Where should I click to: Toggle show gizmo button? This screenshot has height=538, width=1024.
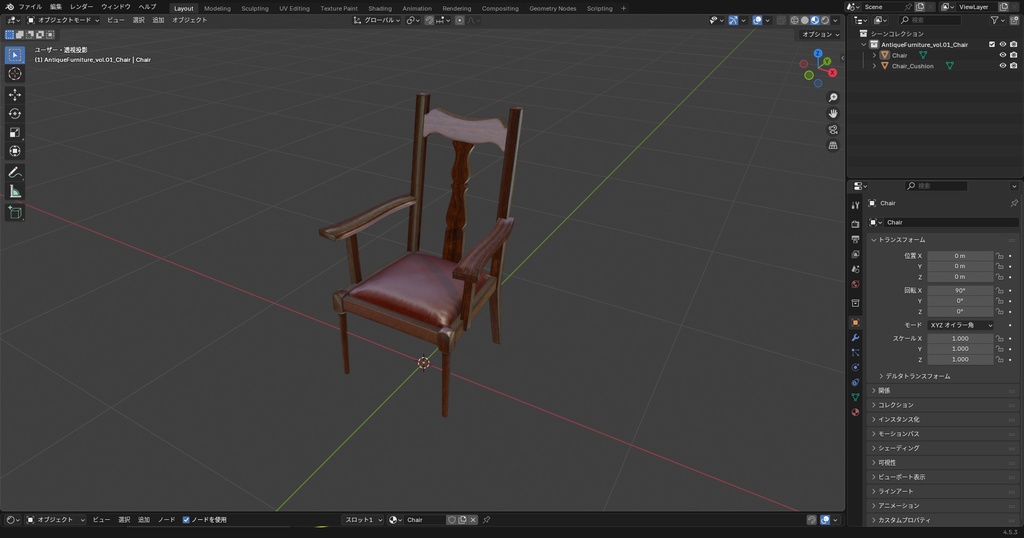(x=733, y=20)
